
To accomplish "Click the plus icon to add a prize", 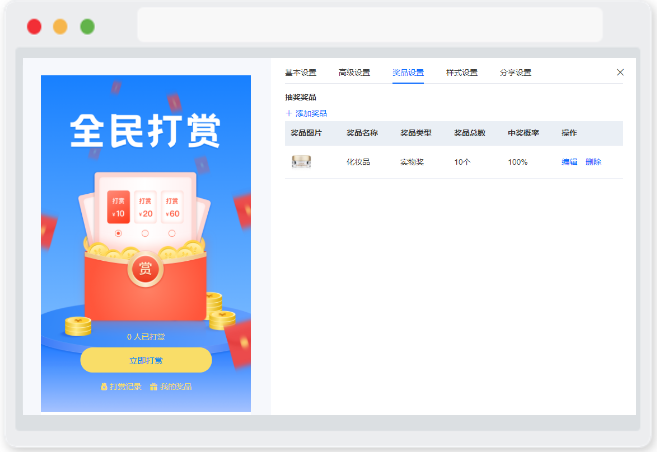I will [x=288, y=113].
